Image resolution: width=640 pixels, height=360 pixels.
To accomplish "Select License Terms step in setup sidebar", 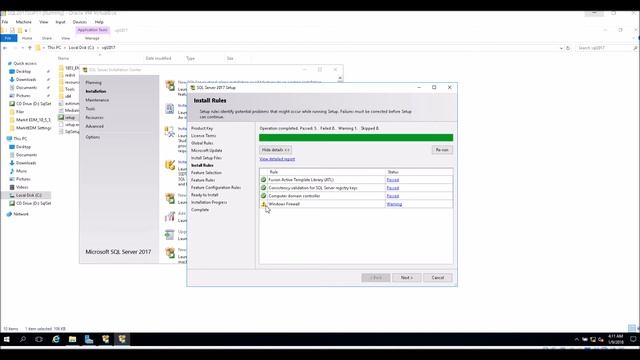I will point(204,136).
